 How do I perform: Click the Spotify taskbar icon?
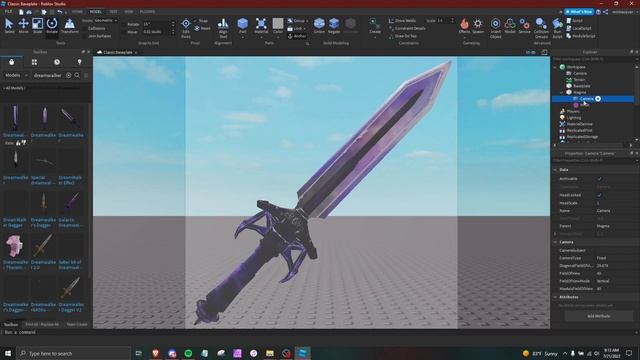tap(188, 353)
